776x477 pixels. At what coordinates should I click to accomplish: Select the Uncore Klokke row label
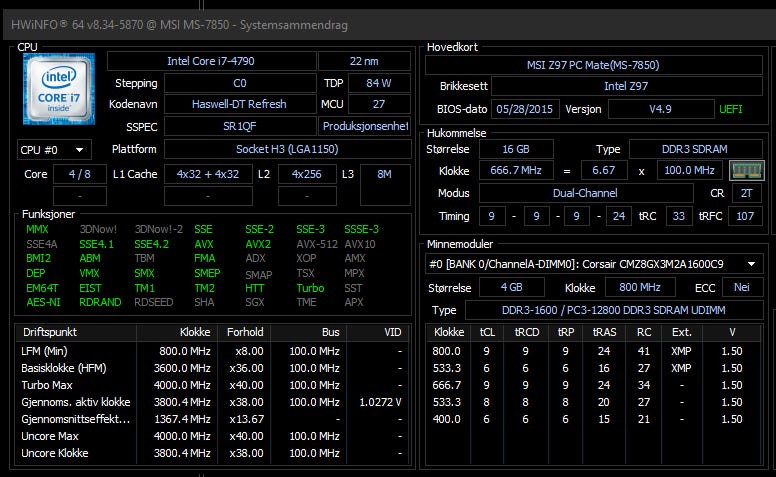coord(55,453)
